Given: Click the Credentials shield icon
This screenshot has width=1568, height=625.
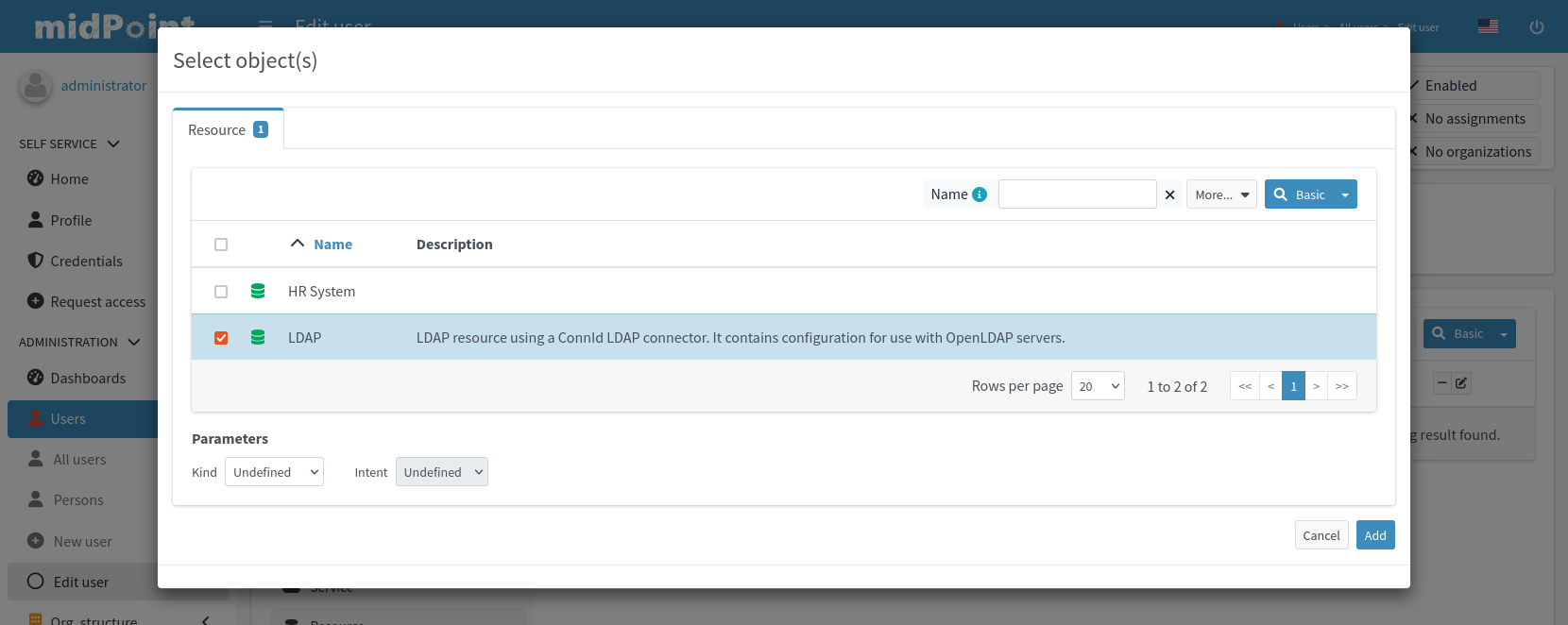Looking at the screenshot, I should pos(36,261).
